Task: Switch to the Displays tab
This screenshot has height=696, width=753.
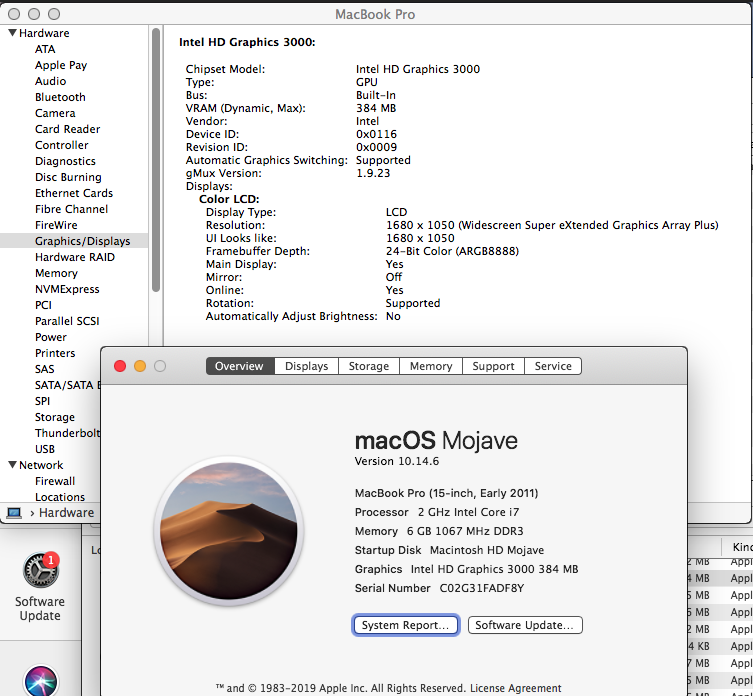Action: pyautogui.click(x=306, y=366)
